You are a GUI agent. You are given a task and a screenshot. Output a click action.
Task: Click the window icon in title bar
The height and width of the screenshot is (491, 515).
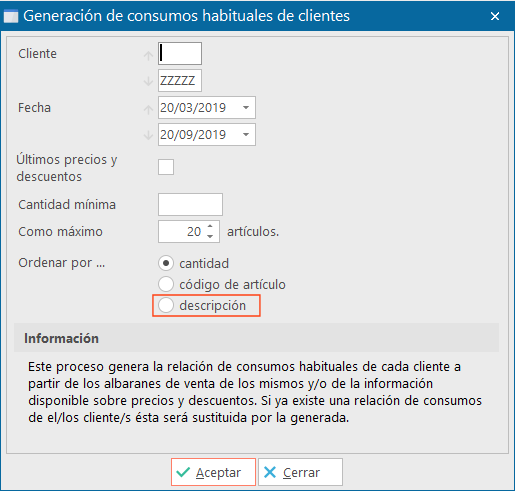coord(11,16)
